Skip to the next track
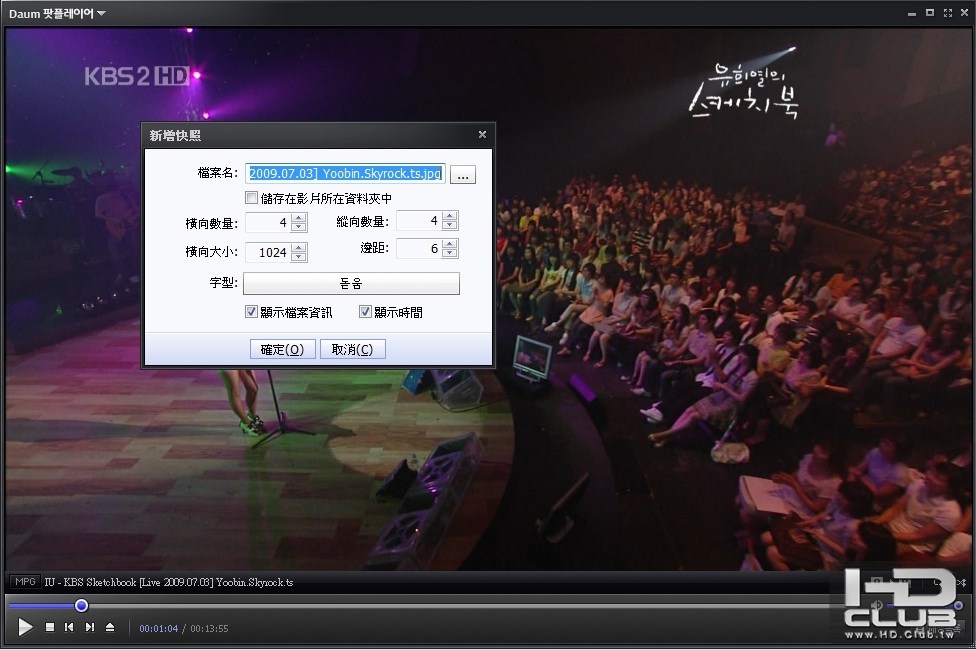Viewport: 976px width, 650px height. click(90, 627)
